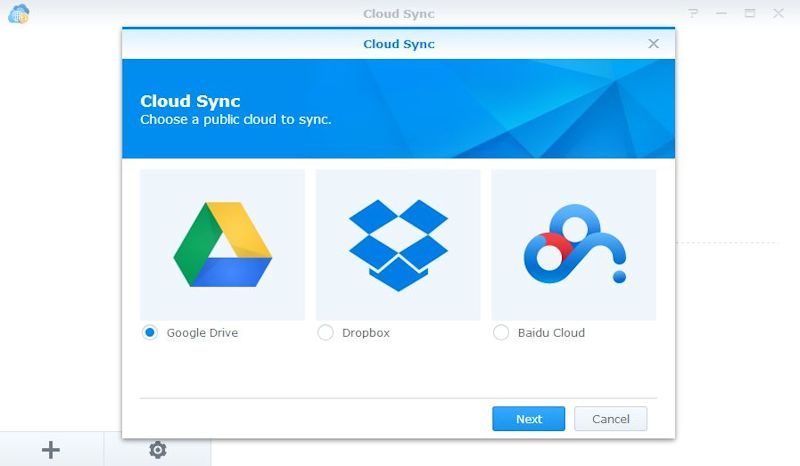Screen dimensions: 800x466
Task: Click the Dropbox logo tile
Action: pyautogui.click(x=398, y=245)
